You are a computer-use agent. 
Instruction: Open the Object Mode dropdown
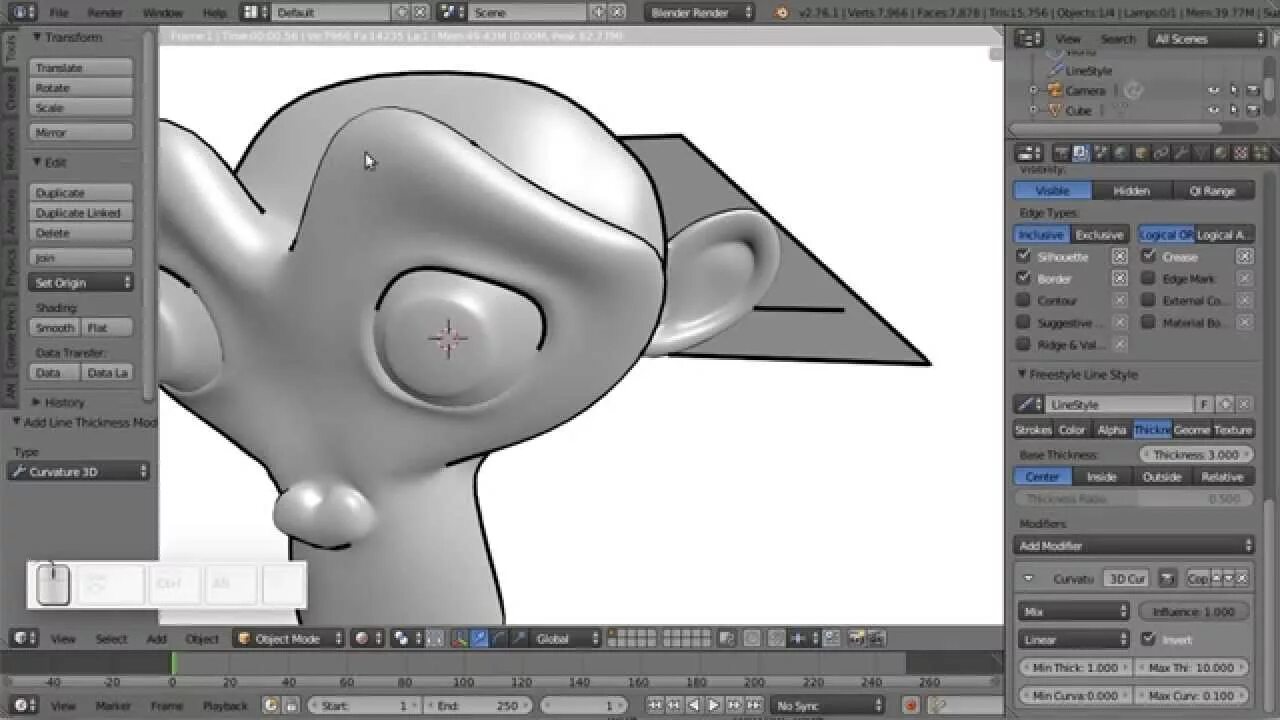click(x=288, y=638)
